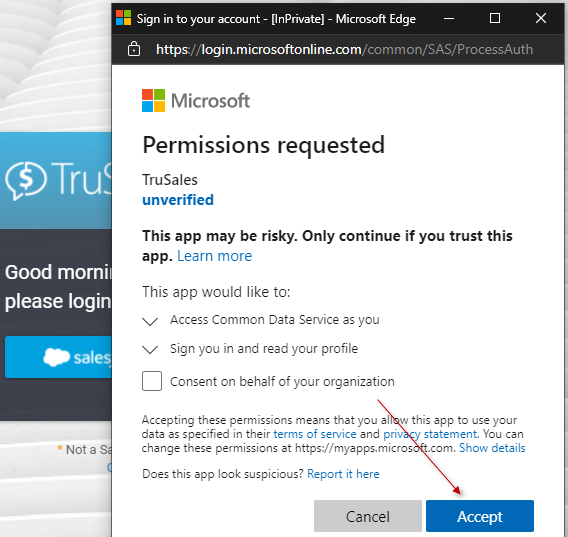
Task: Open the privacy statement link
Action: 430,434
